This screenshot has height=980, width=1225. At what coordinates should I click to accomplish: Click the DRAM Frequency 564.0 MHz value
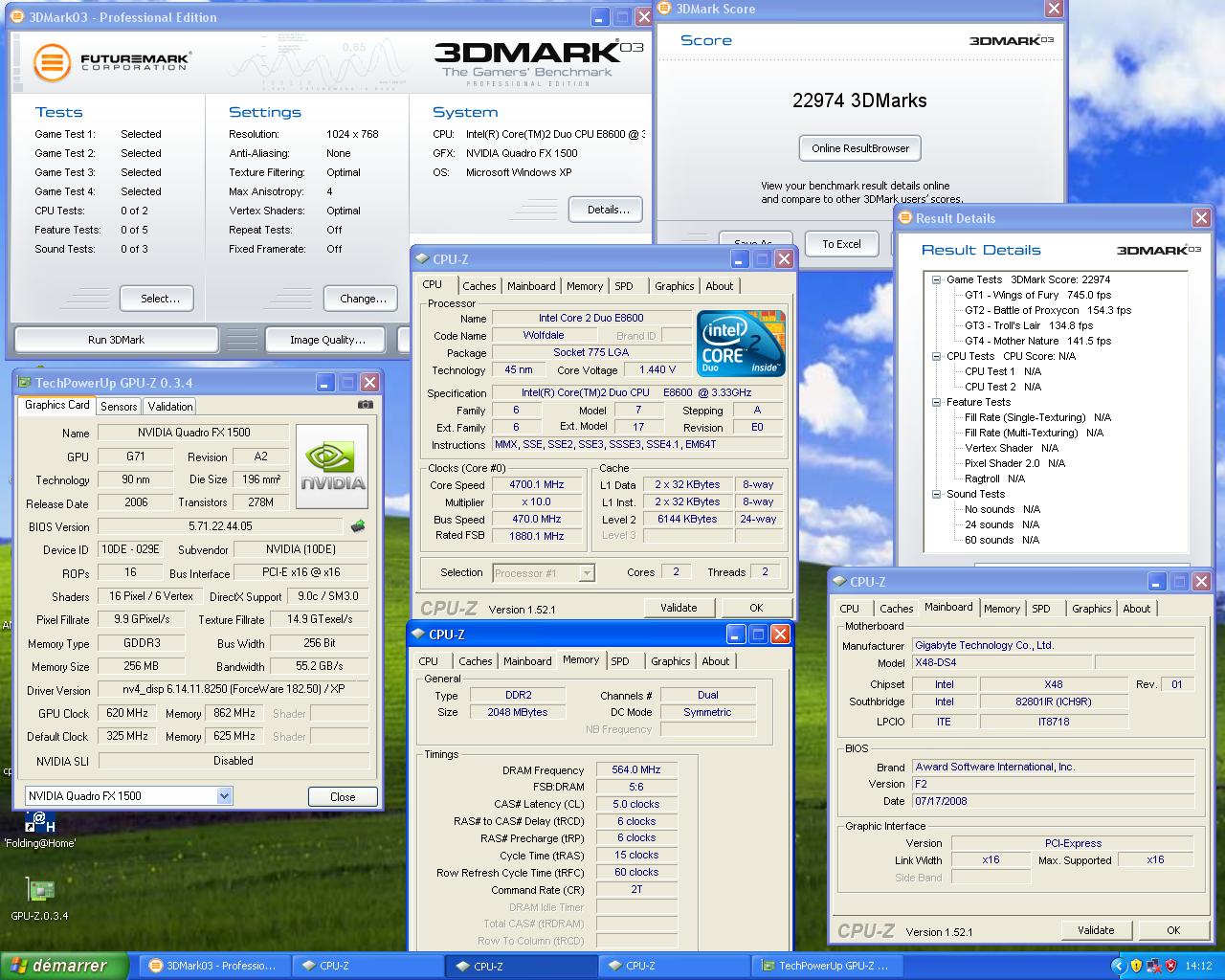pyautogui.click(x=636, y=769)
